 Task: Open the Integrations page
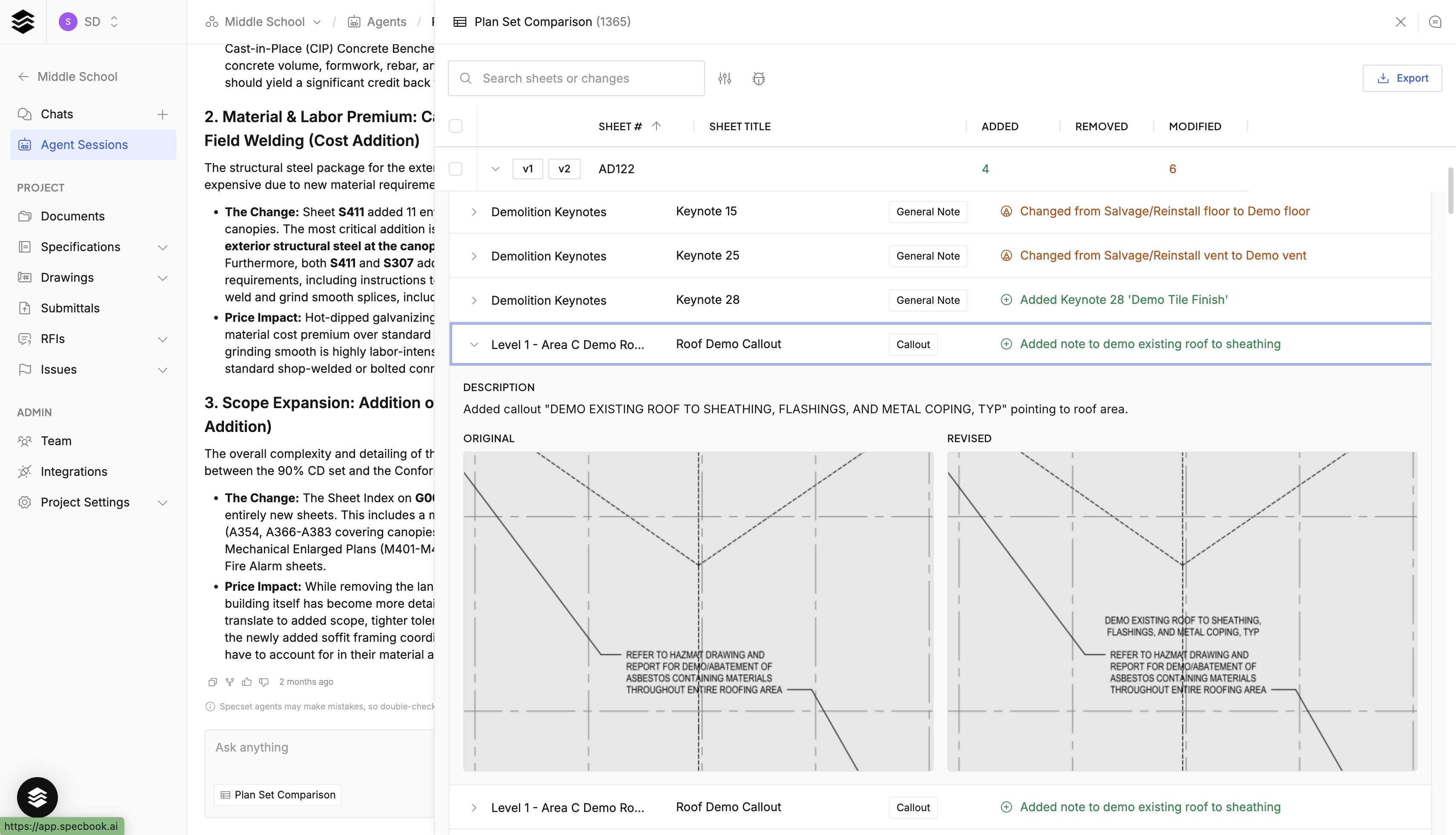[x=73, y=472]
